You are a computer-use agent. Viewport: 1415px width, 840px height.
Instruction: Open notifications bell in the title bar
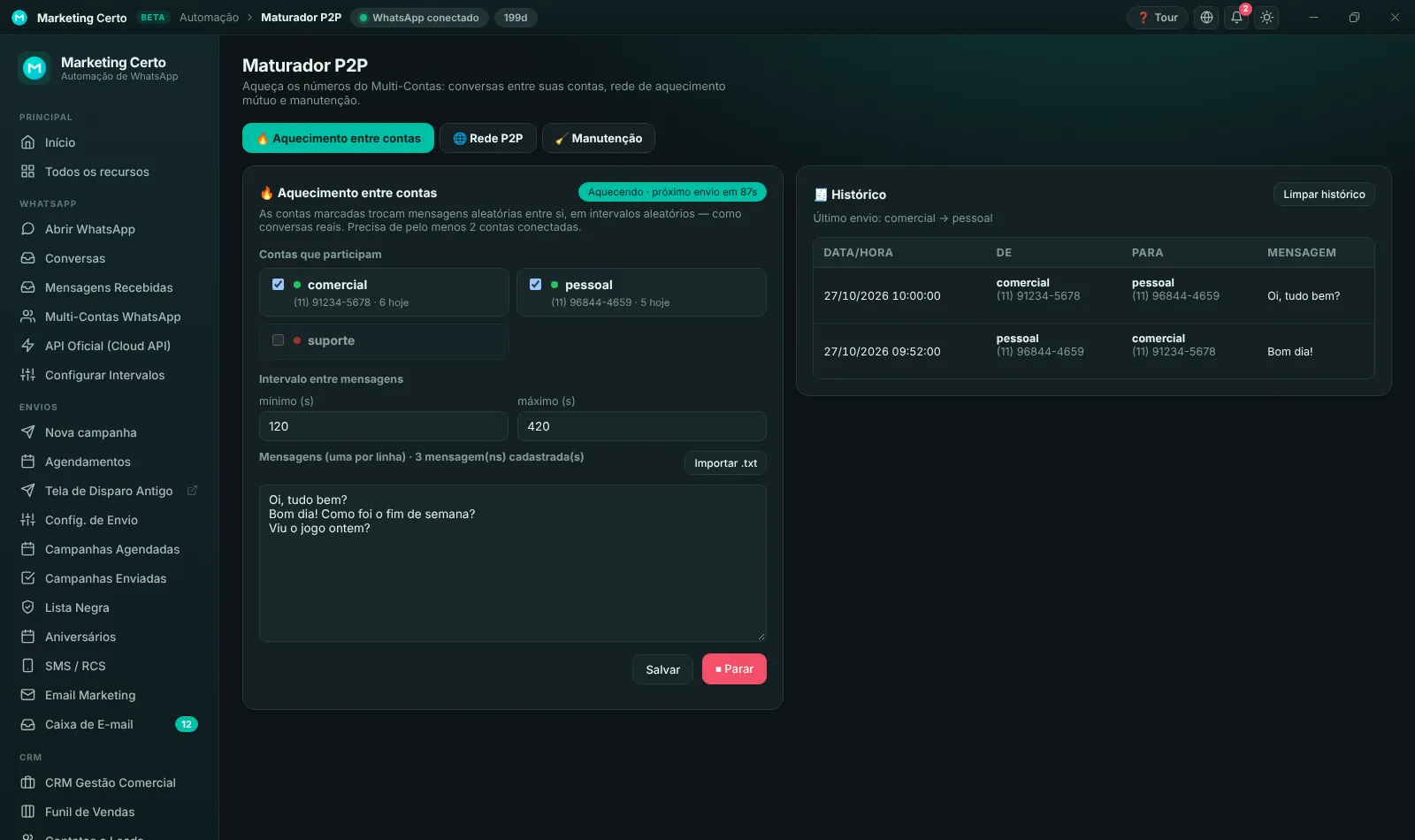pyautogui.click(x=1237, y=18)
